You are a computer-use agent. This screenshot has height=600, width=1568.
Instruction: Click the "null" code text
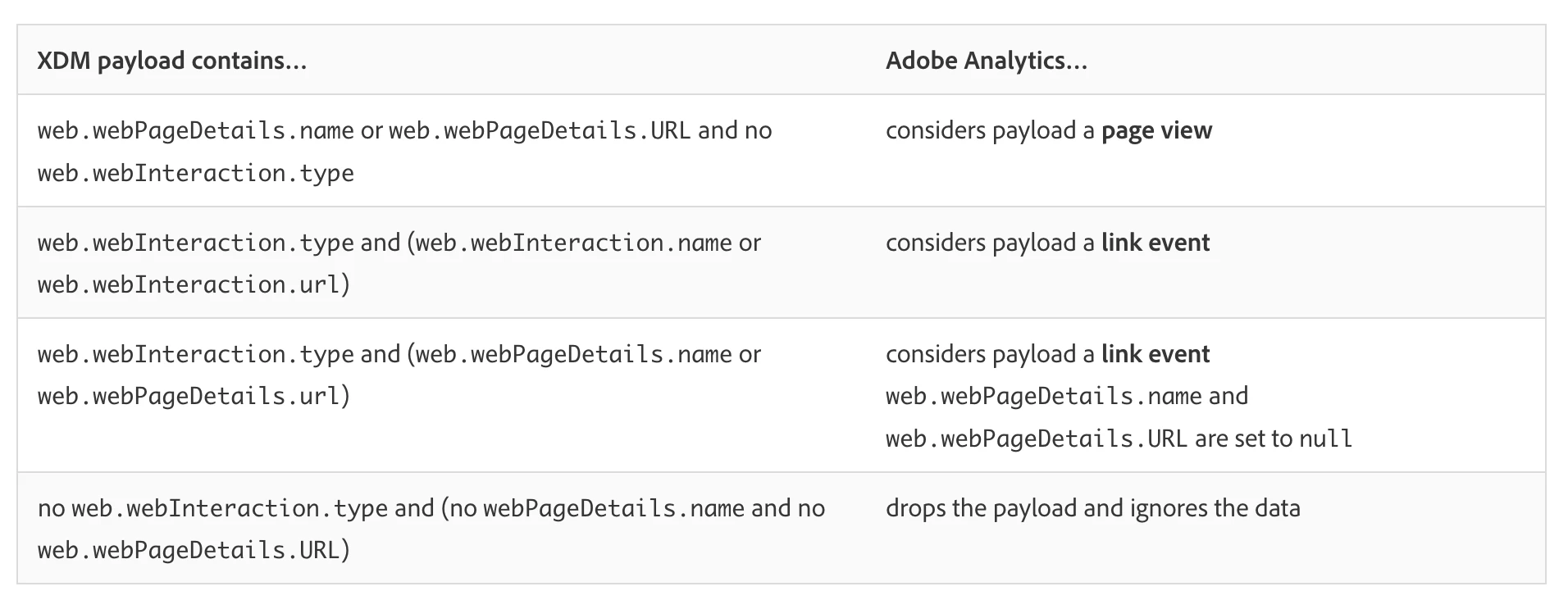tap(1325, 439)
